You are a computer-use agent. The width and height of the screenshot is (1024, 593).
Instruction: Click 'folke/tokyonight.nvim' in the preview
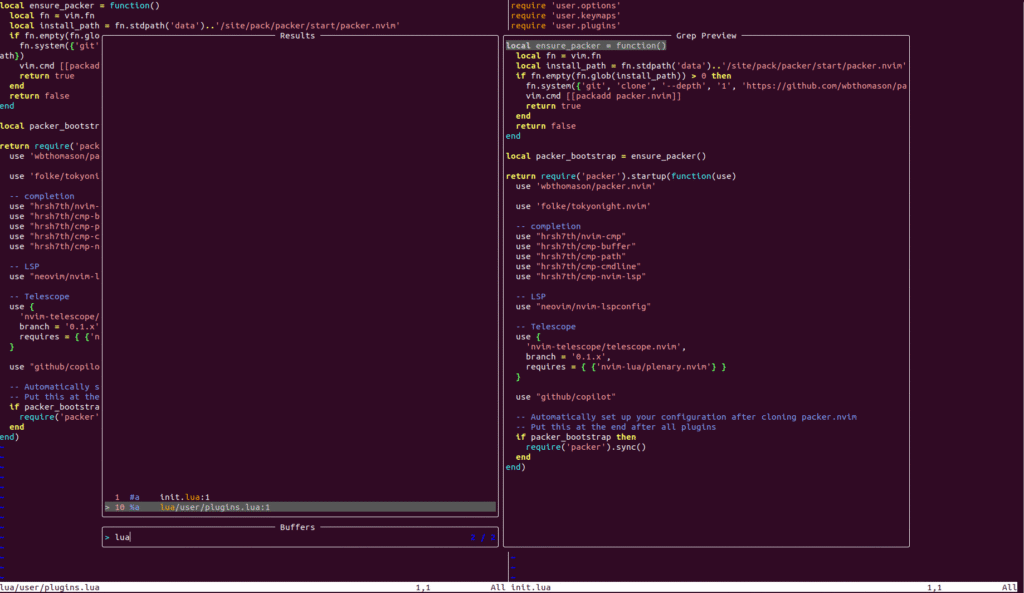coord(593,206)
